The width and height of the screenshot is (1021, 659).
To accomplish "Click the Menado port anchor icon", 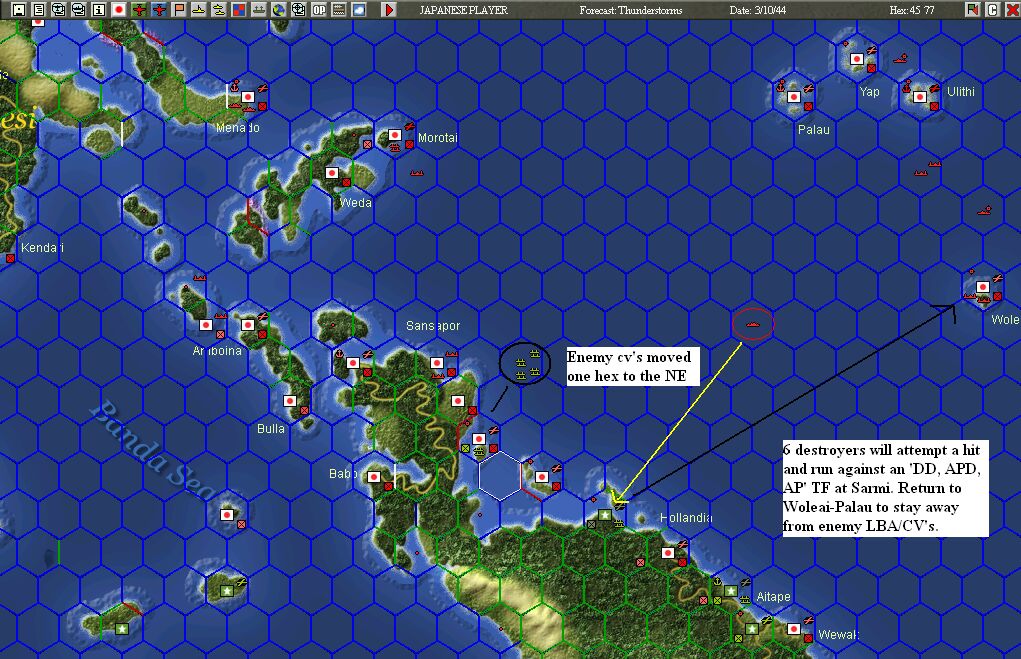I will 235,85.
